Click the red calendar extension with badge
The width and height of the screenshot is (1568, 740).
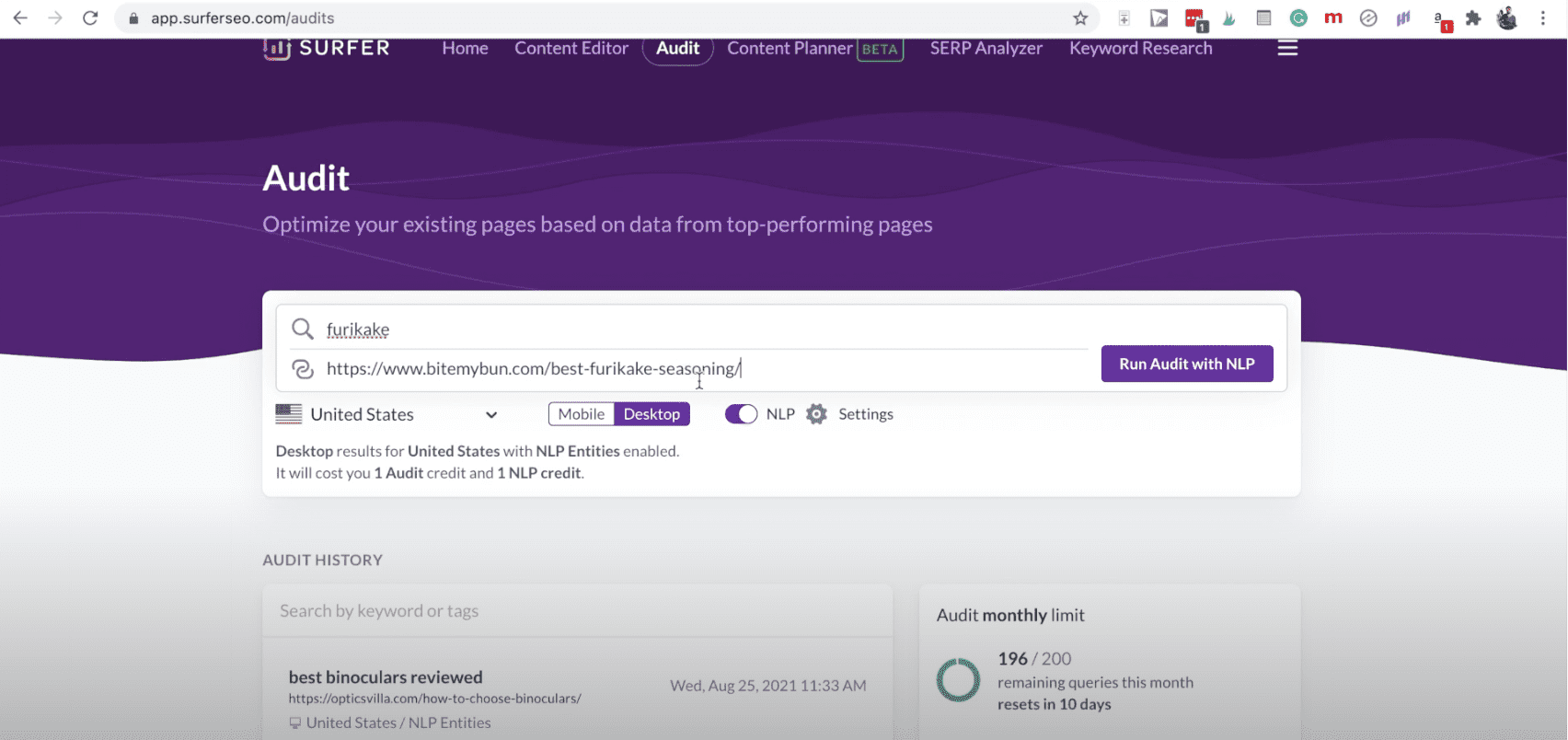(x=1195, y=18)
